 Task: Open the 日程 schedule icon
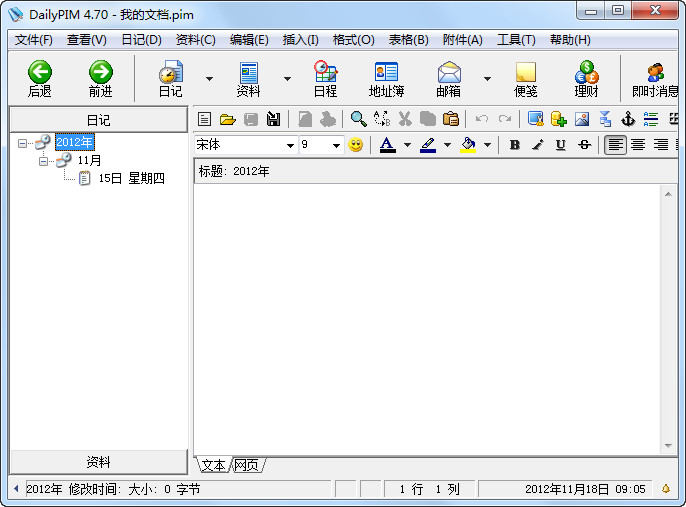pos(326,79)
